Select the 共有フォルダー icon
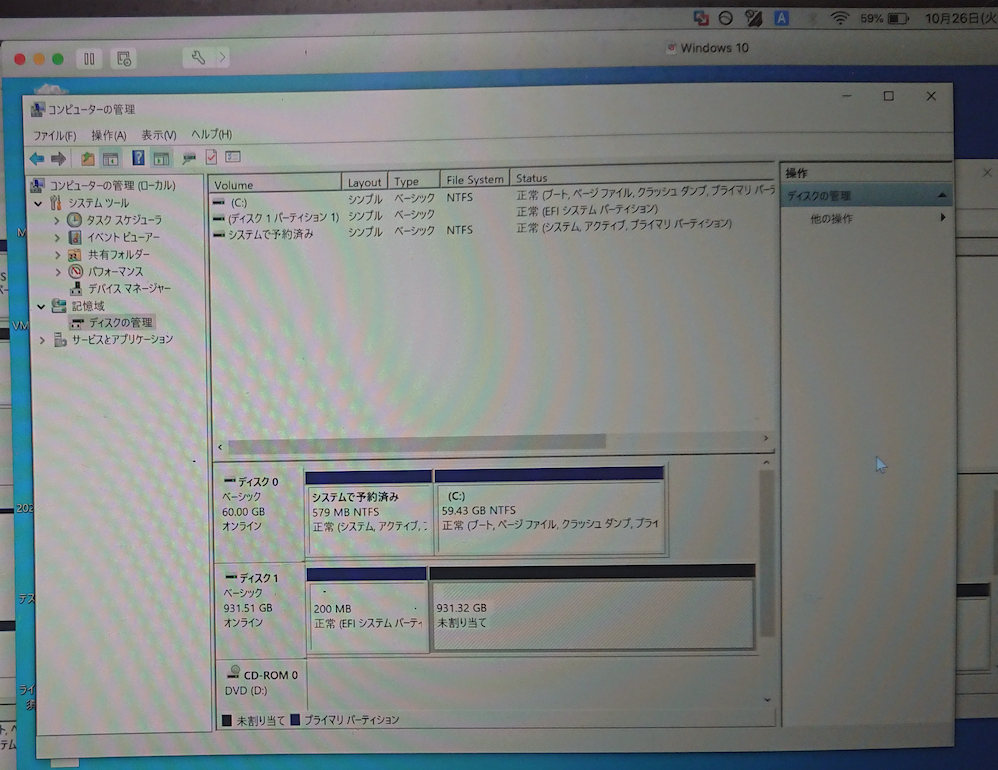 tap(75, 255)
